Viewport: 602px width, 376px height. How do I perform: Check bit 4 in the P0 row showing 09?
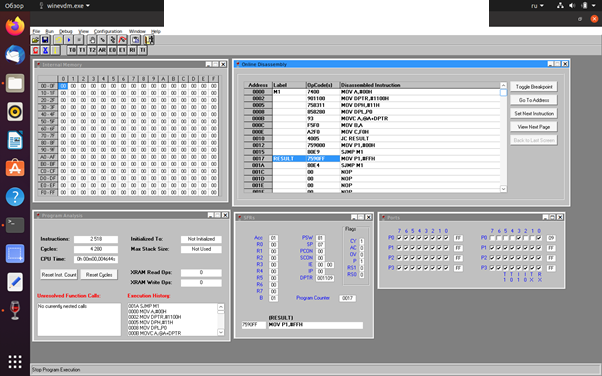pyautogui.click(x=512, y=238)
